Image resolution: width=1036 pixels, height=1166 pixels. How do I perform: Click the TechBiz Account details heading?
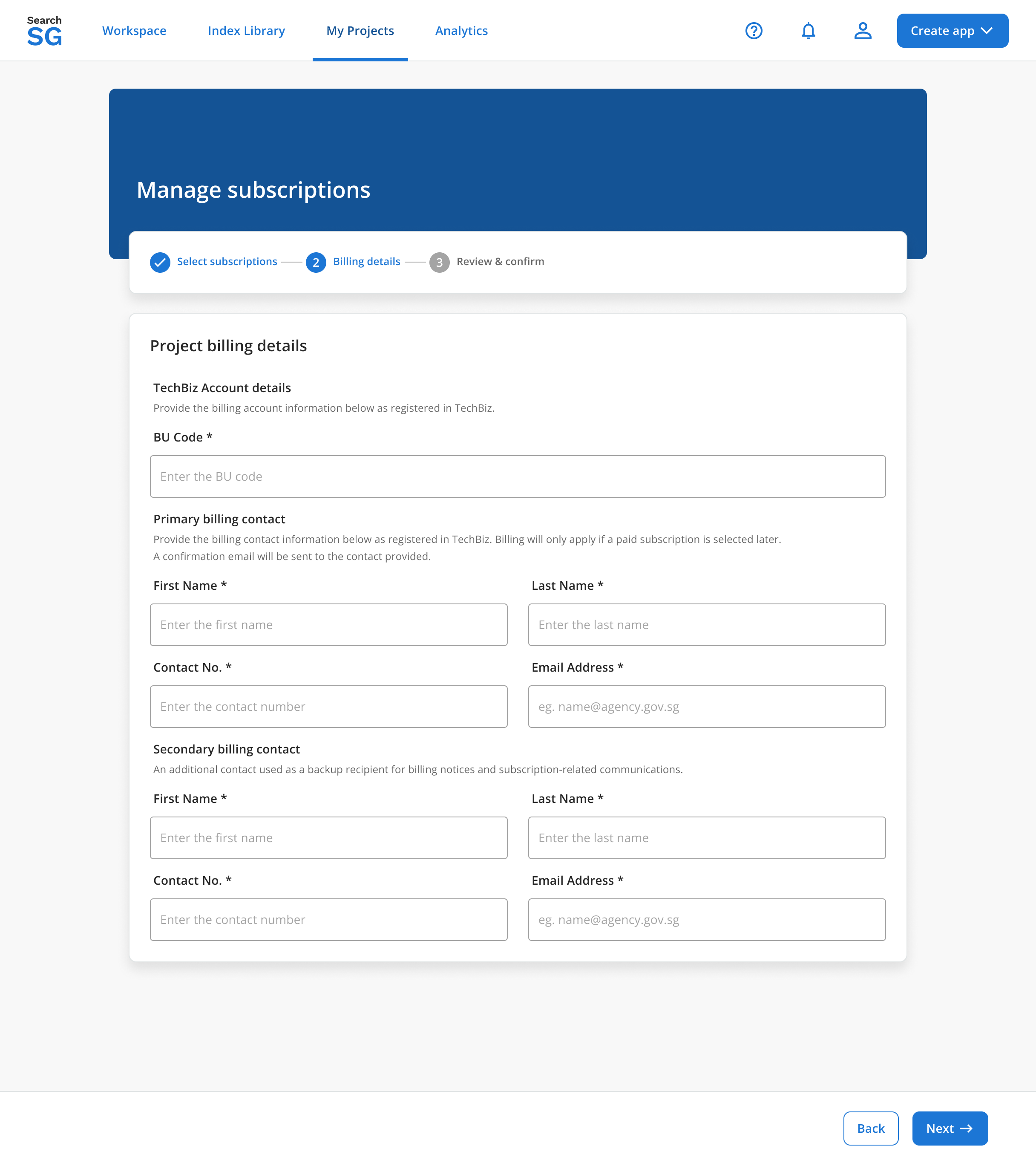tap(222, 388)
